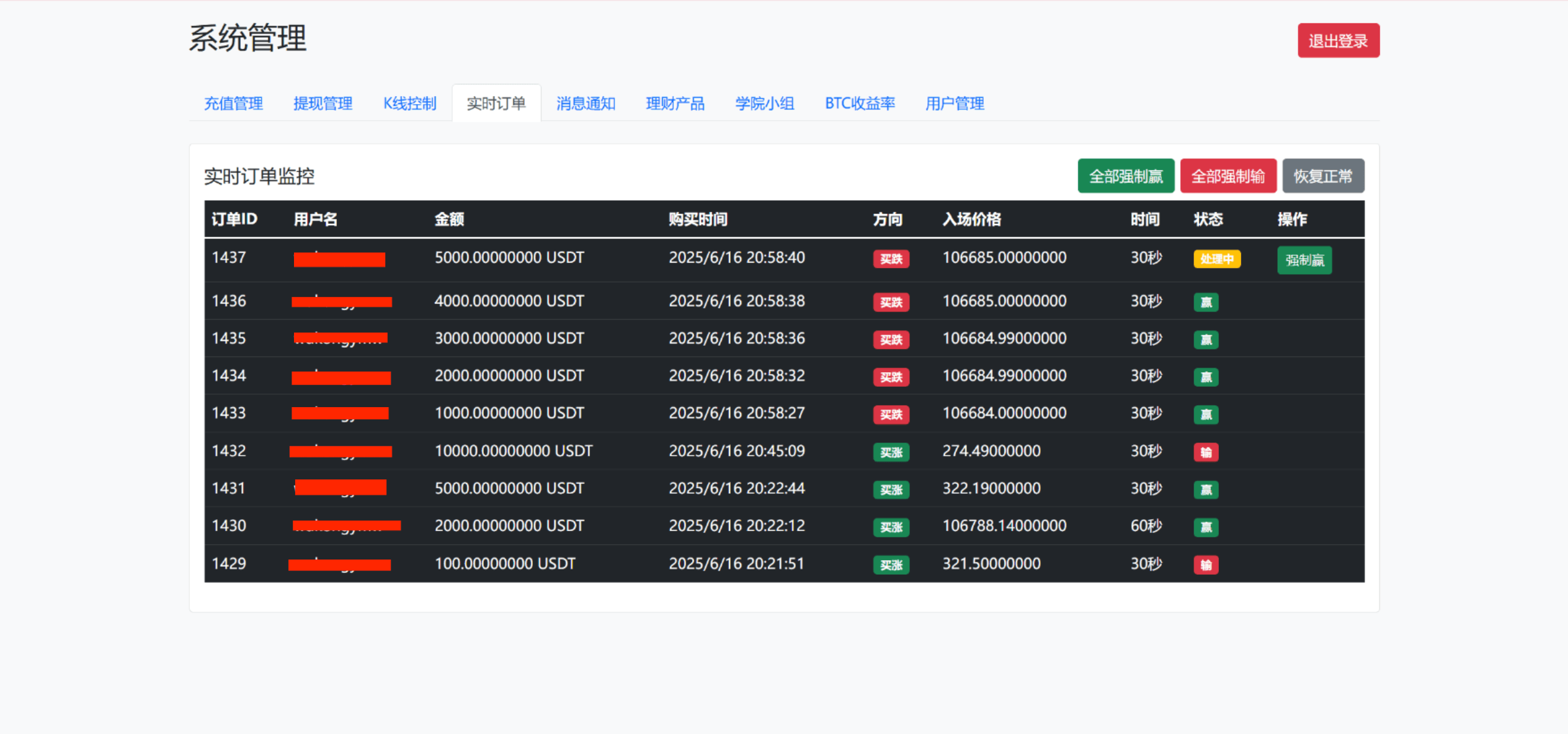Screen dimensions: 1568x734
Task: Click the 买跌 badge on order 1437
Action: [891, 259]
